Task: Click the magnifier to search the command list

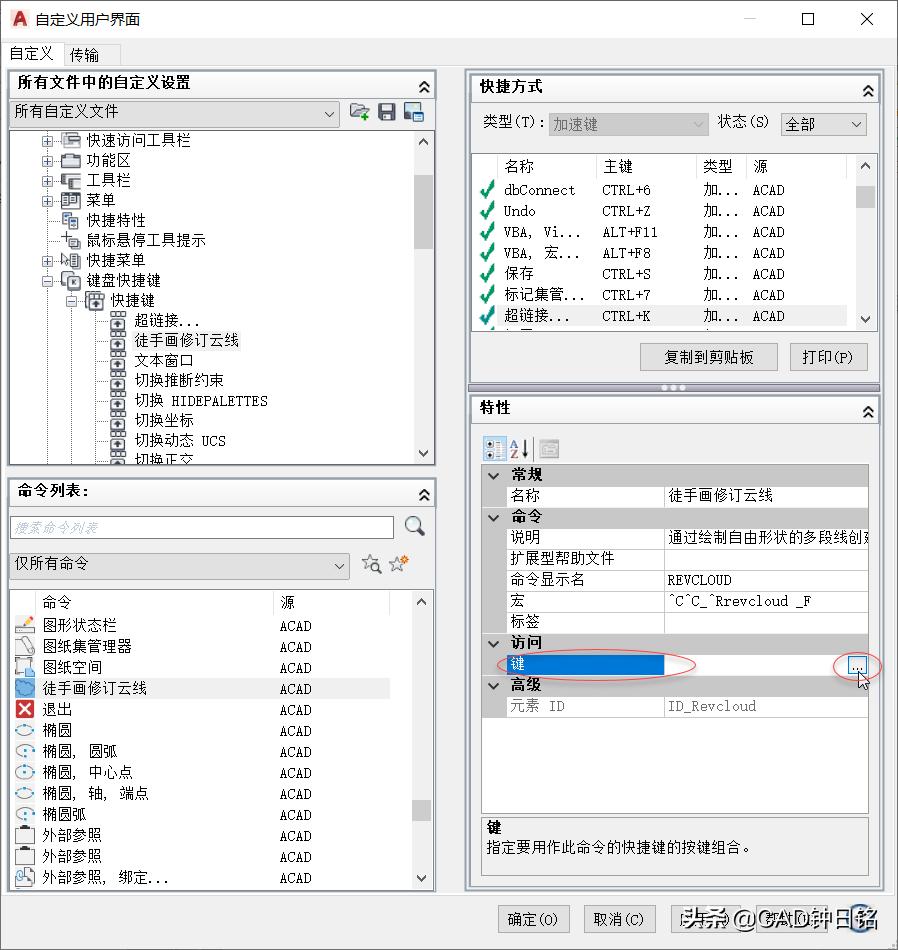Action: pos(414,527)
